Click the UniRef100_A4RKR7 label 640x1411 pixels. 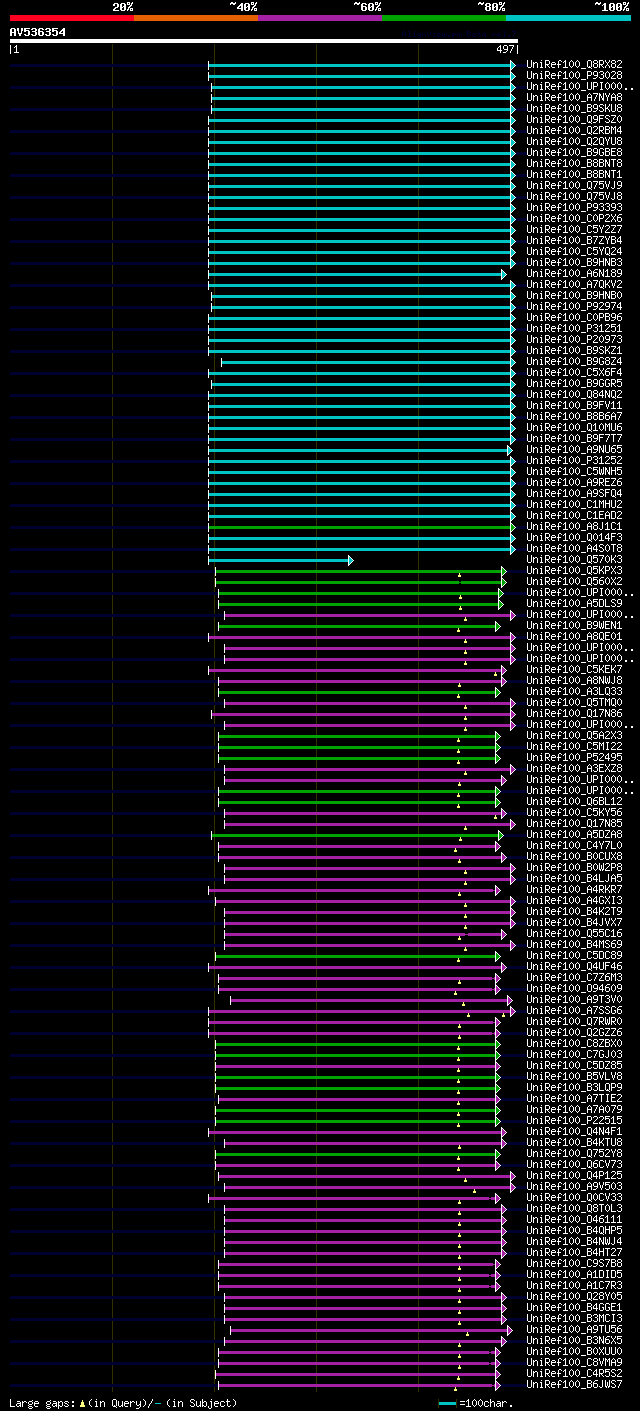(574, 890)
